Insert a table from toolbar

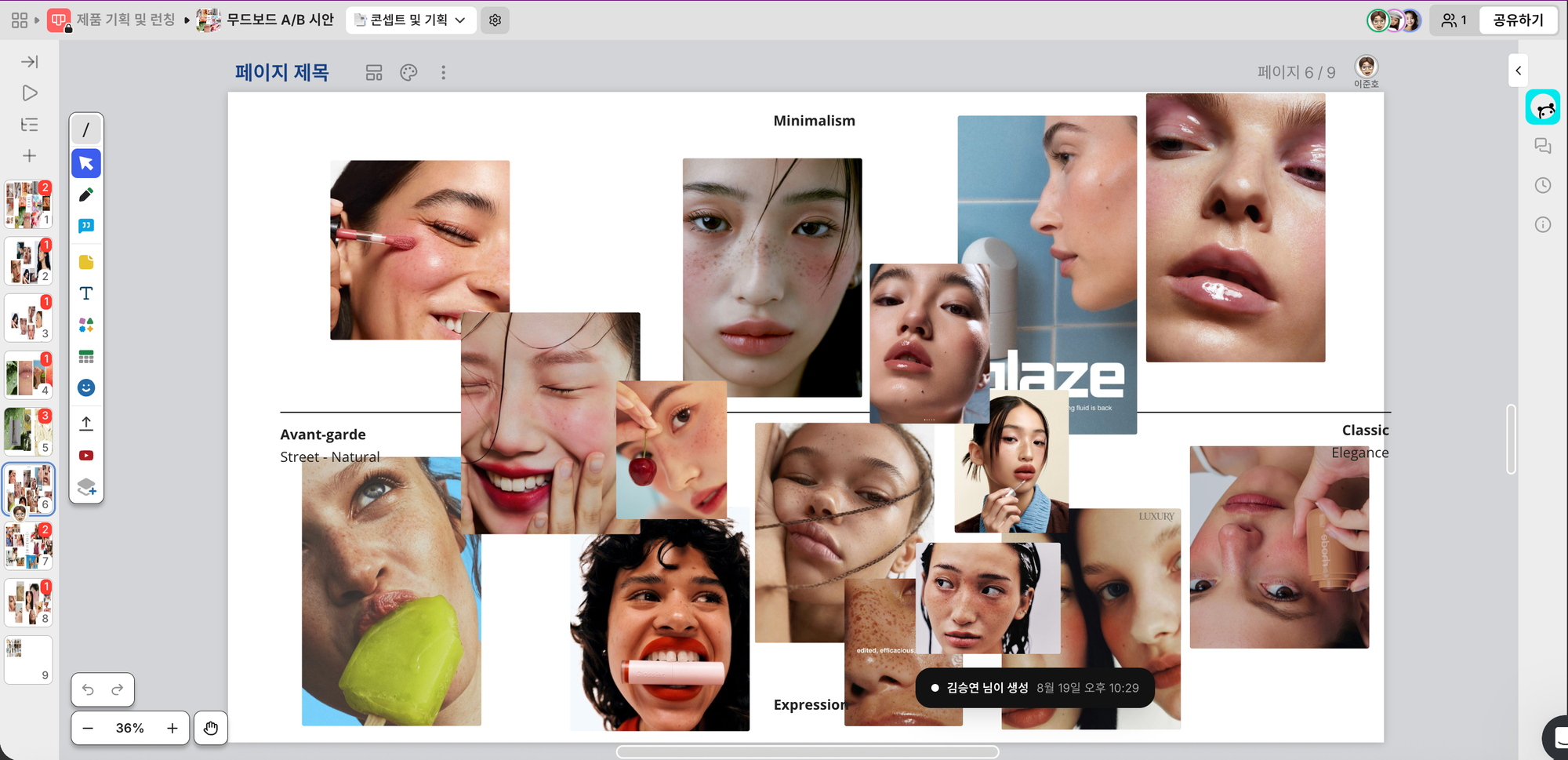(x=86, y=357)
